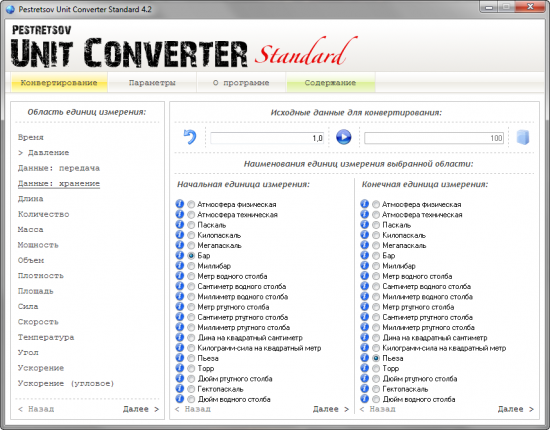
Task: Select target unit Килопаскаль radio
Action: 376,235
